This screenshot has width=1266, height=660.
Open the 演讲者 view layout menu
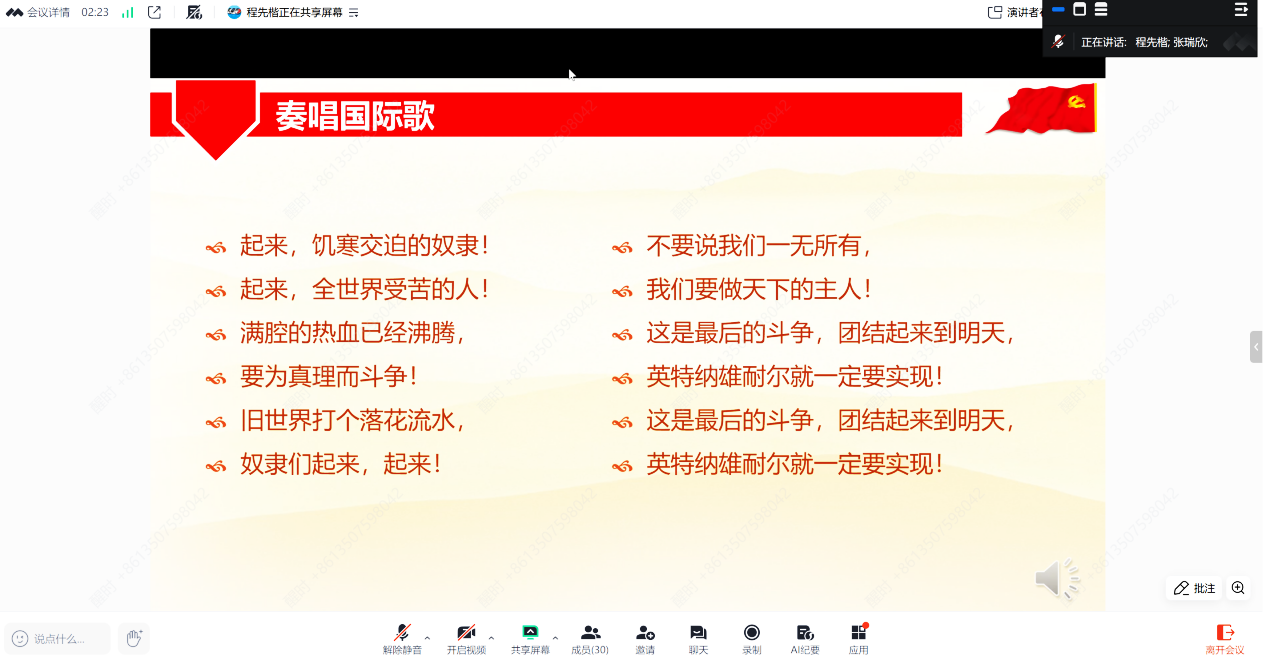point(1015,12)
